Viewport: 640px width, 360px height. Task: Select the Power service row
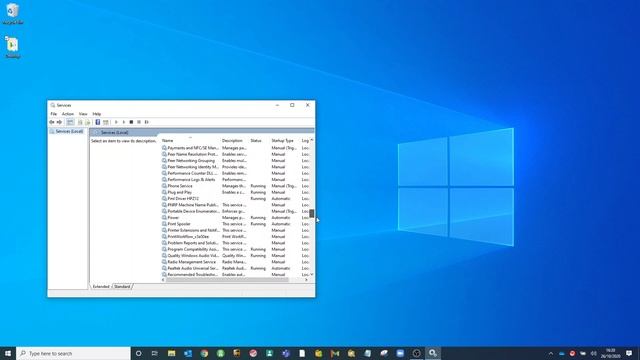[236, 218]
